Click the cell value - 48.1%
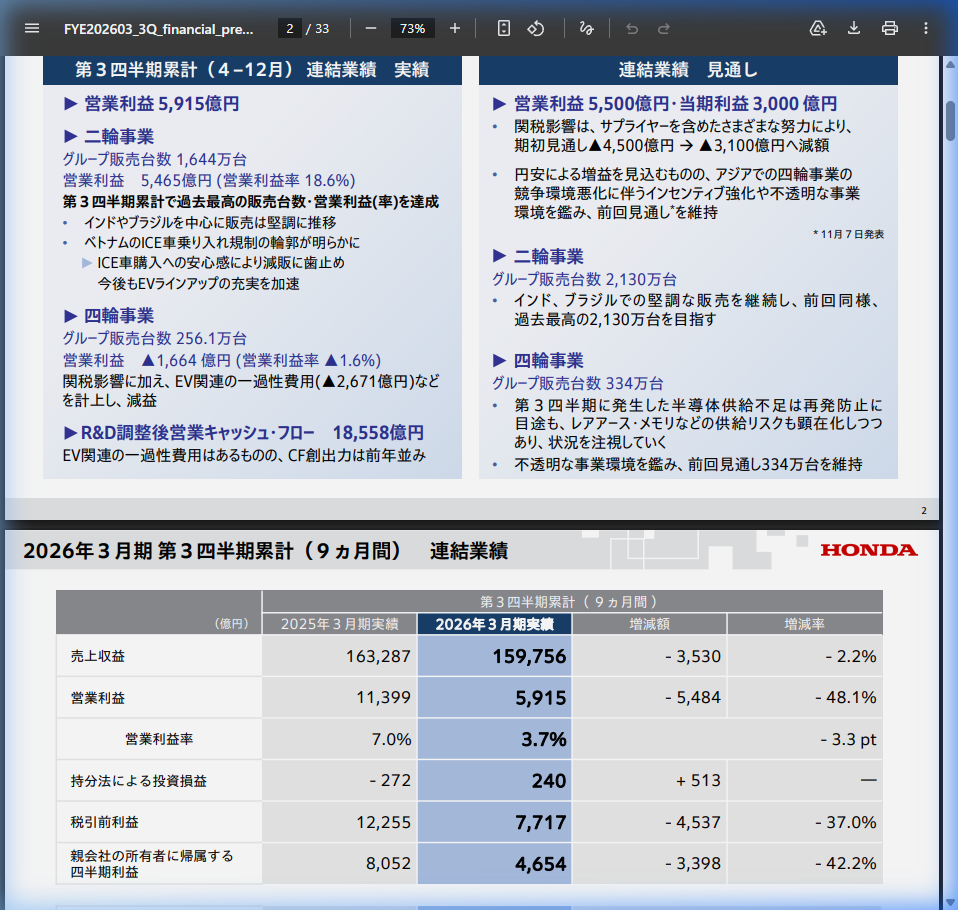Screen dimensions: 958x910 [x=846, y=697]
